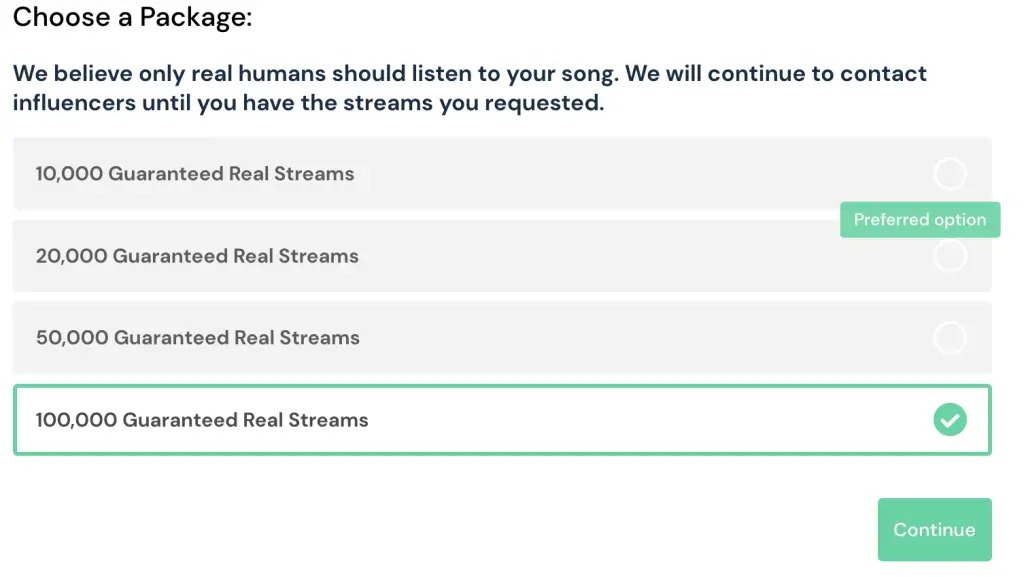This screenshot has width=1024, height=577.
Task: Pick the grey 20,000 streams package card
Action: [502, 256]
